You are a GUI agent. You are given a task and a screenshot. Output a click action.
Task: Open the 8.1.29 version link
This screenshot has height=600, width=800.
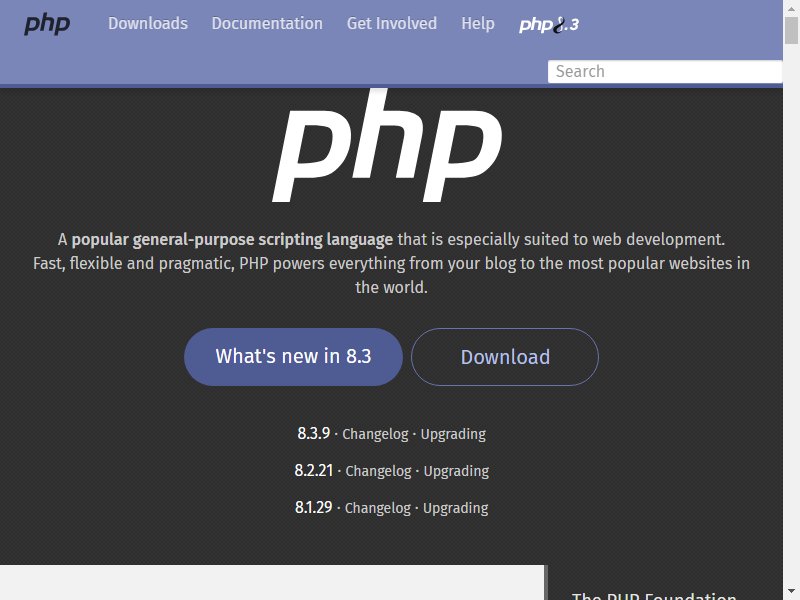(313, 508)
